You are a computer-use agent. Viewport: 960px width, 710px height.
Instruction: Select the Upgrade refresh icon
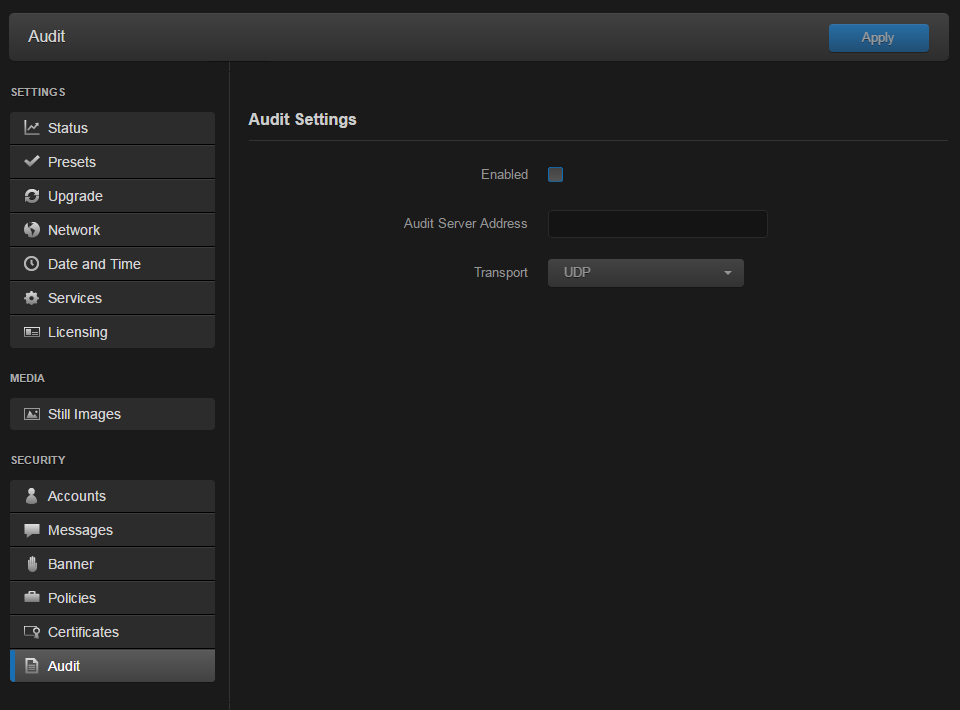(31, 195)
